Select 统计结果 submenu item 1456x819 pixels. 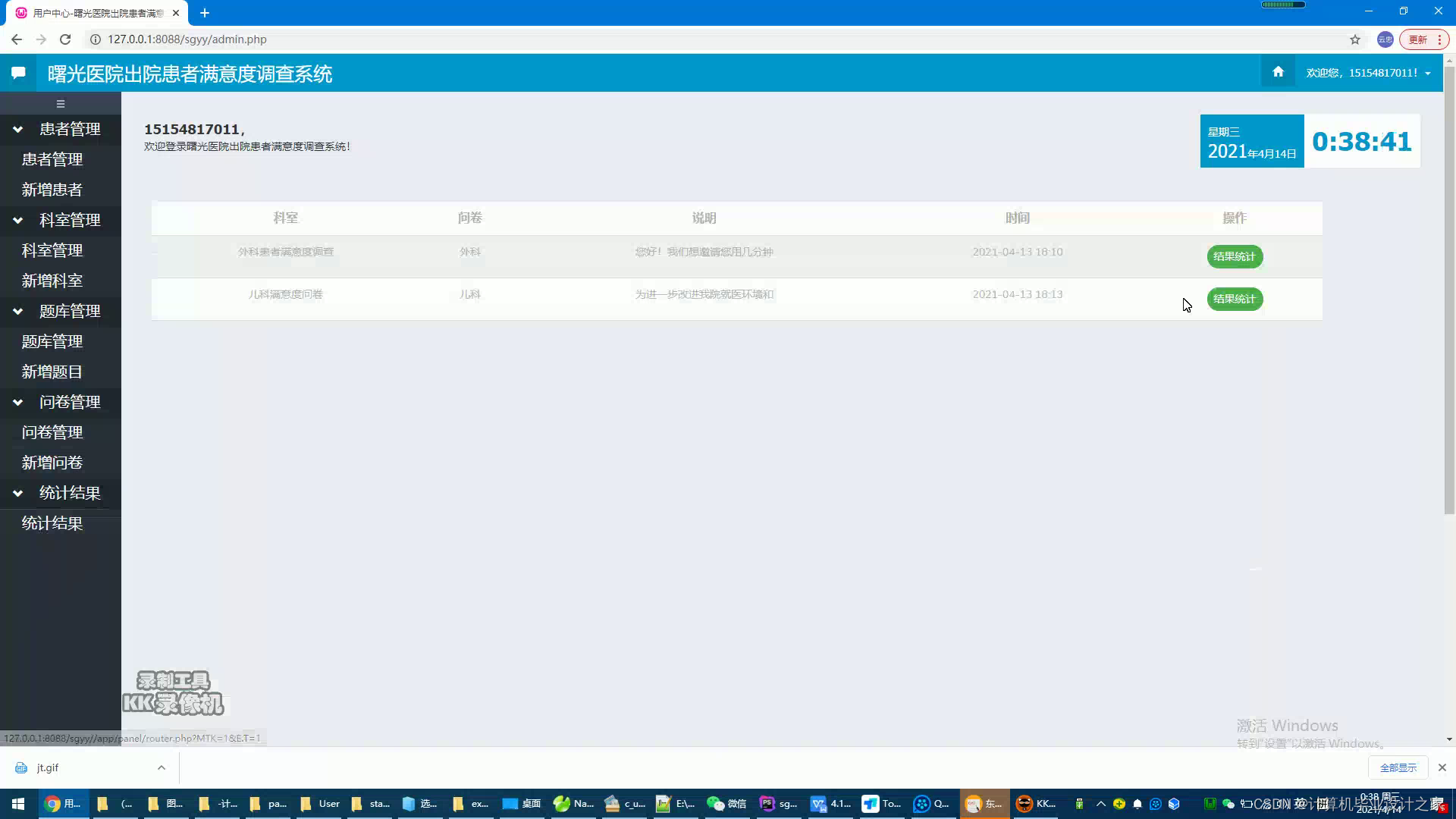[52, 523]
